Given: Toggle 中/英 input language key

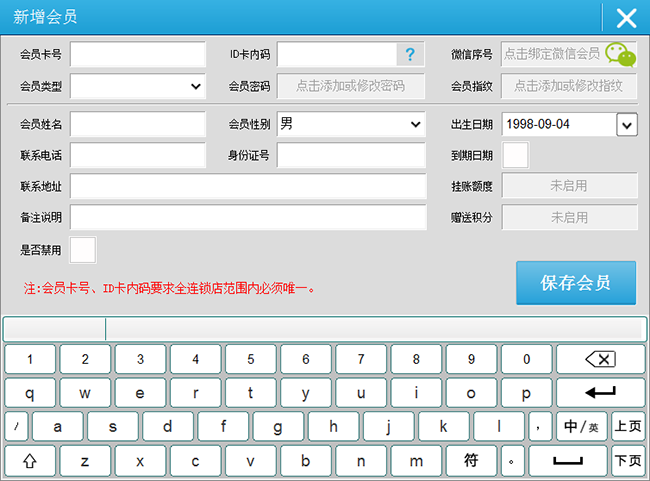Looking at the screenshot, I should click(x=581, y=427).
